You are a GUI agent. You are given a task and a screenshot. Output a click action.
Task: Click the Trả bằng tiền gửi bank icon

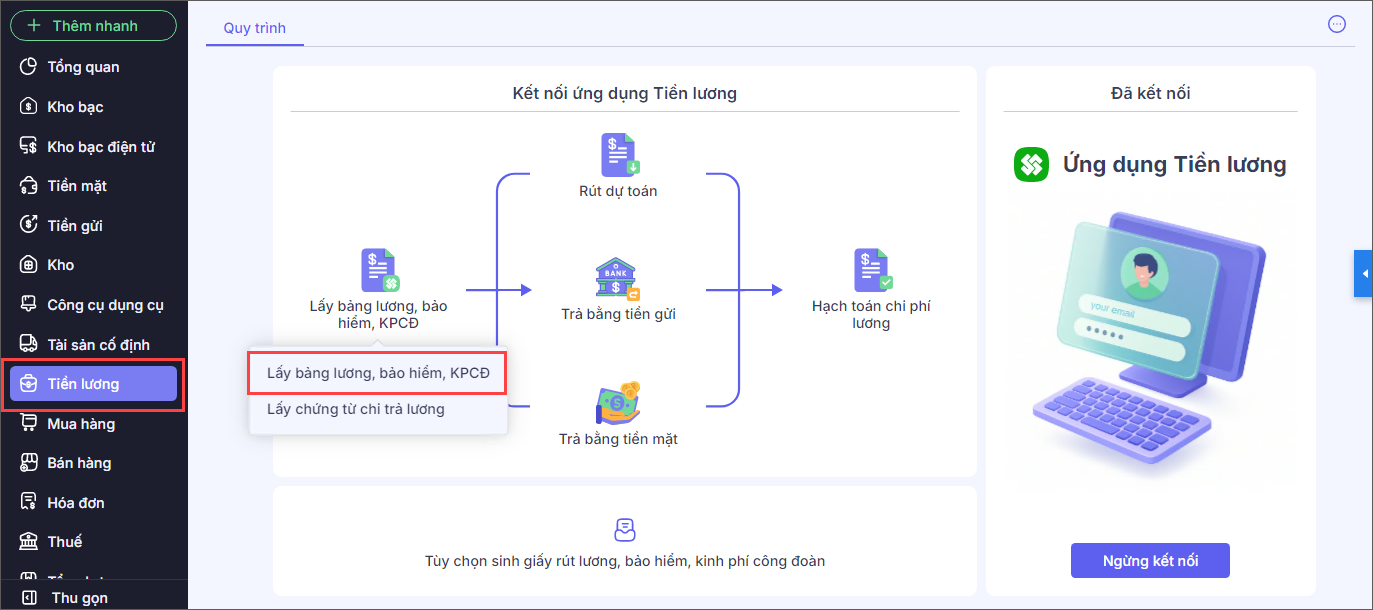pyautogui.click(x=617, y=279)
